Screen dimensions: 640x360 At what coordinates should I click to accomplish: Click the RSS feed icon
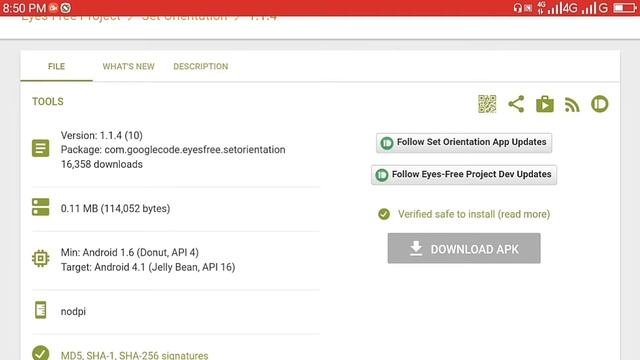click(x=572, y=105)
